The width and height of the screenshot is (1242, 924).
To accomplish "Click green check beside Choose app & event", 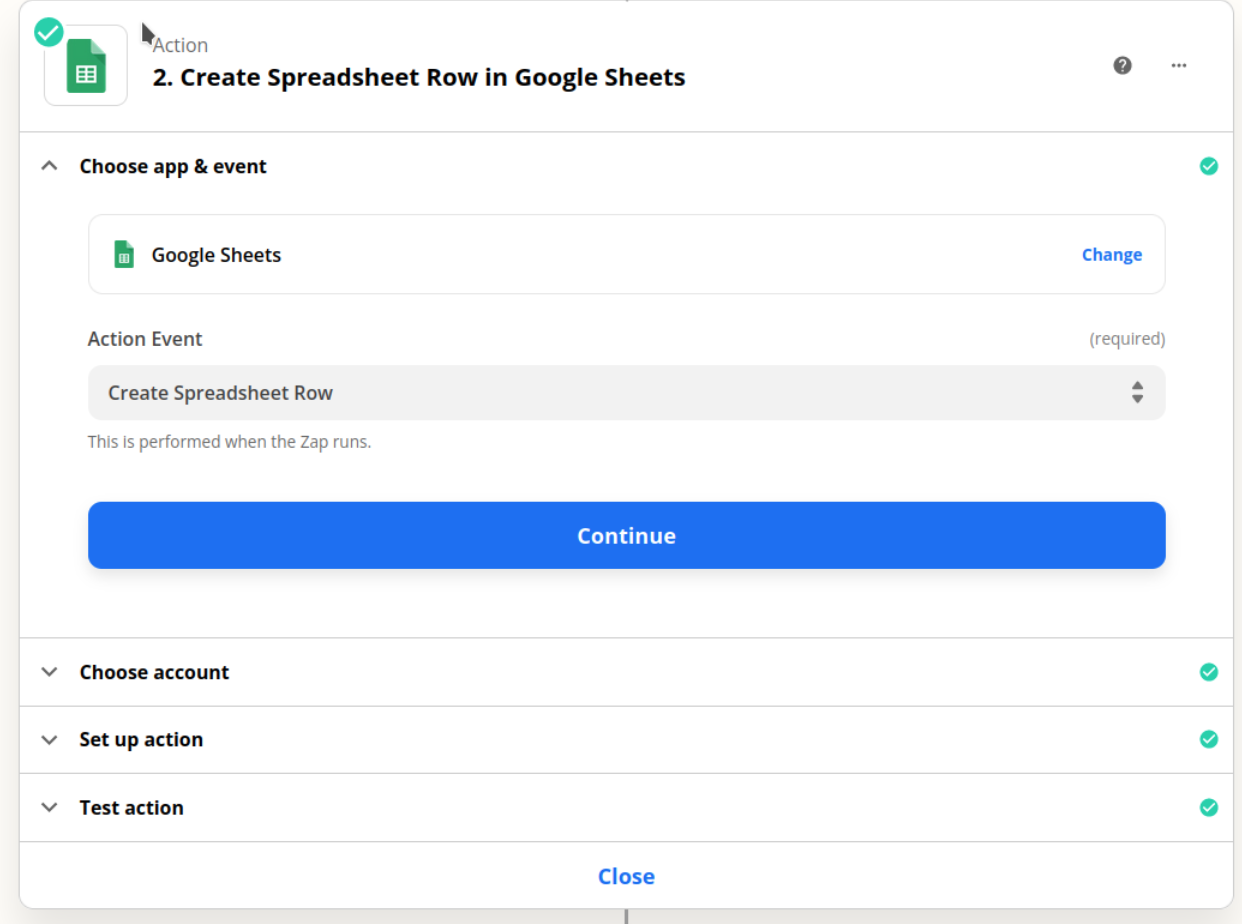I will [x=1208, y=166].
